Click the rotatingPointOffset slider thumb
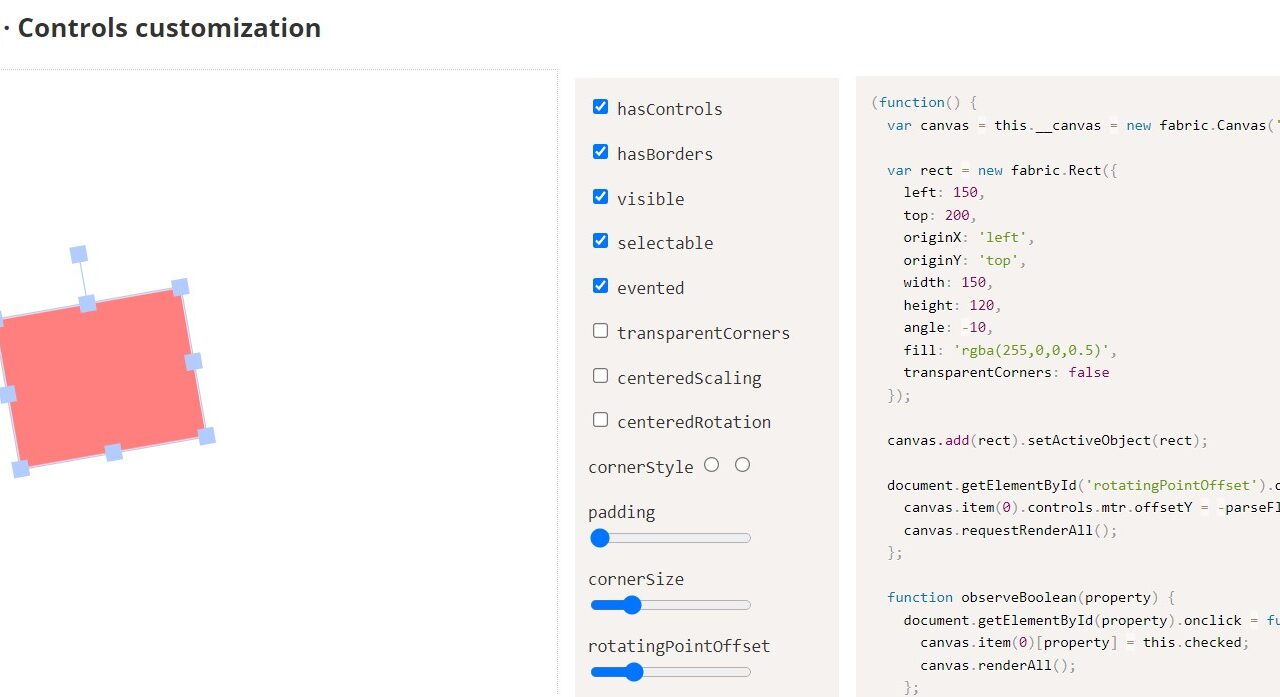 [x=633, y=672]
